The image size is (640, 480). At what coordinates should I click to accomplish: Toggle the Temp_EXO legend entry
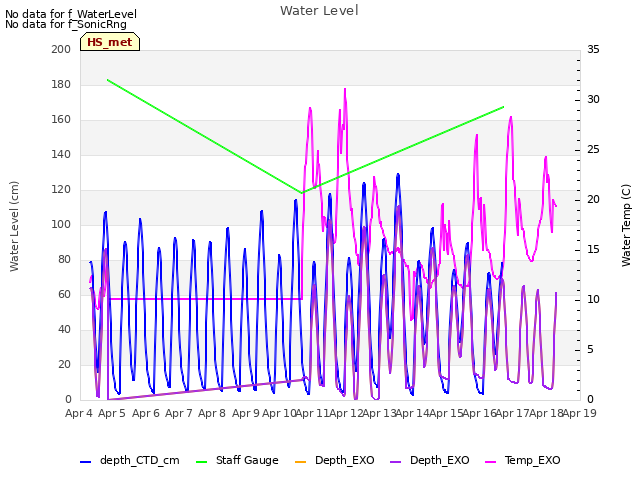522,460
